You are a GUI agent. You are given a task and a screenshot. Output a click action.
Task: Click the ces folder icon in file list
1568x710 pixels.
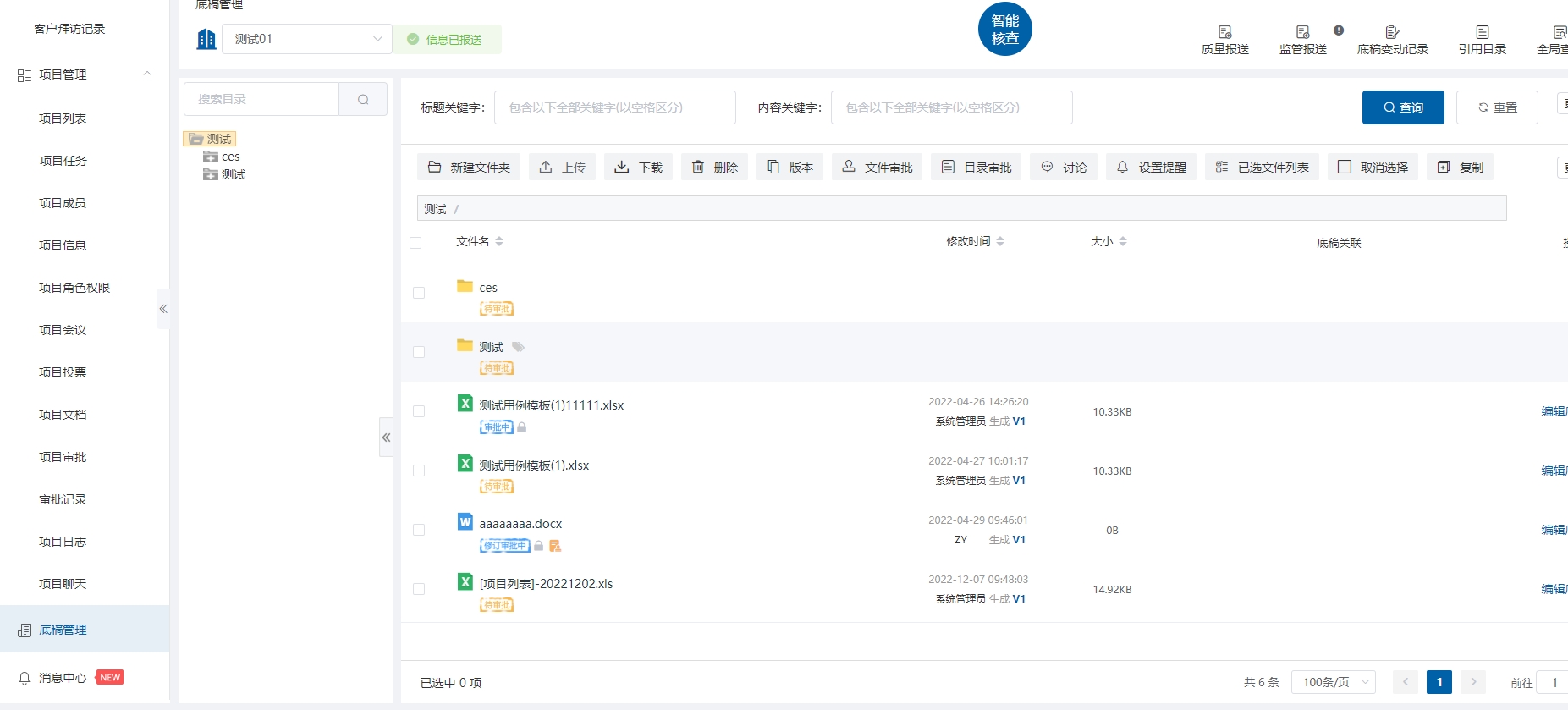(465, 286)
